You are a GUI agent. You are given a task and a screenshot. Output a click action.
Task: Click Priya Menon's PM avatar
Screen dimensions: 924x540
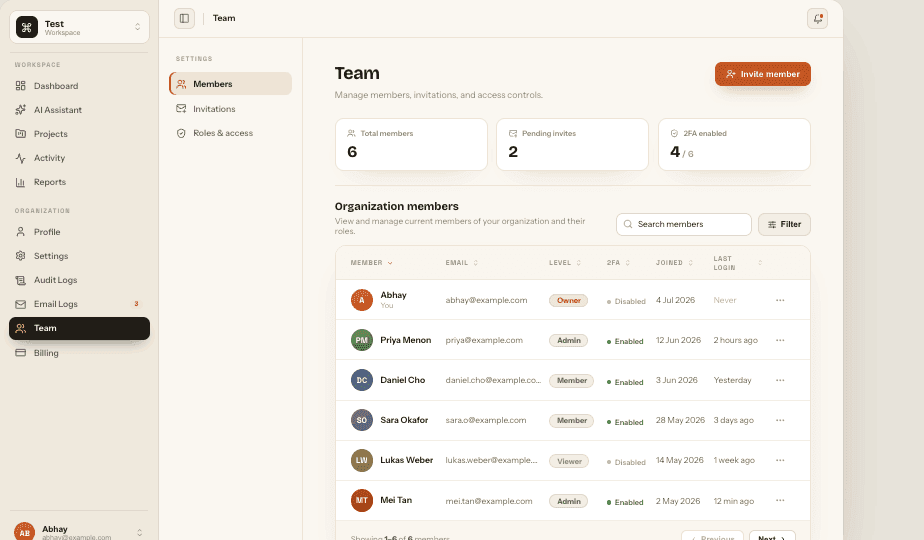(362, 340)
